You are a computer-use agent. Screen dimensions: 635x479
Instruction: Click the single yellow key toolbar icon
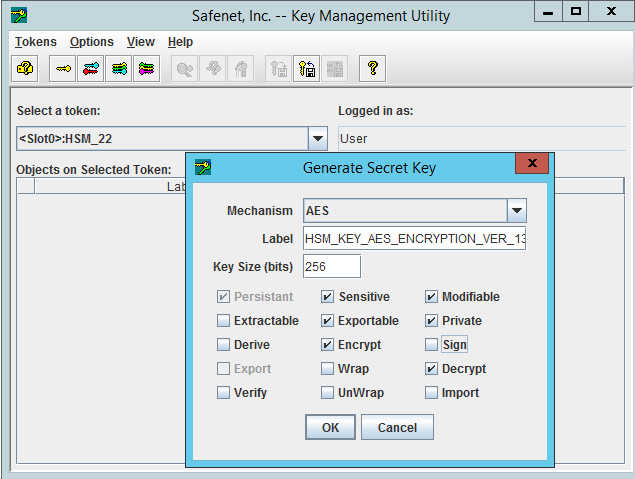[x=64, y=69]
